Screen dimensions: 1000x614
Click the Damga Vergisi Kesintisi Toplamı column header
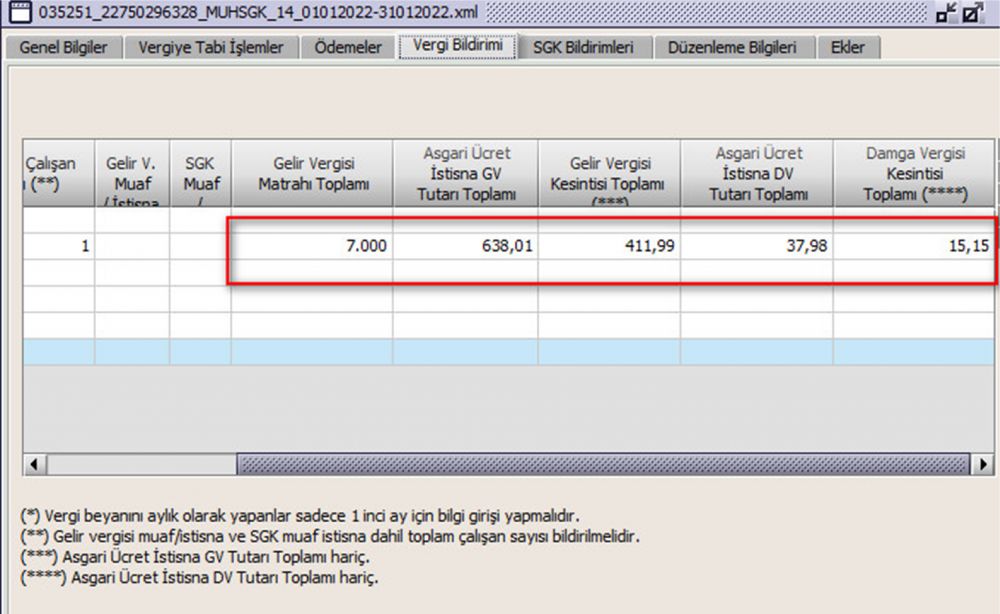[x=914, y=174]
